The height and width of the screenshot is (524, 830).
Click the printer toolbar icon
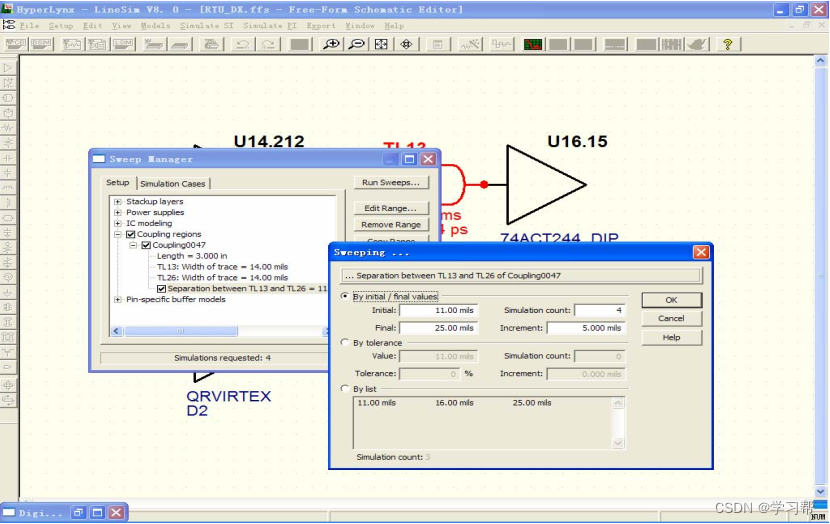[x=211, y=44]
